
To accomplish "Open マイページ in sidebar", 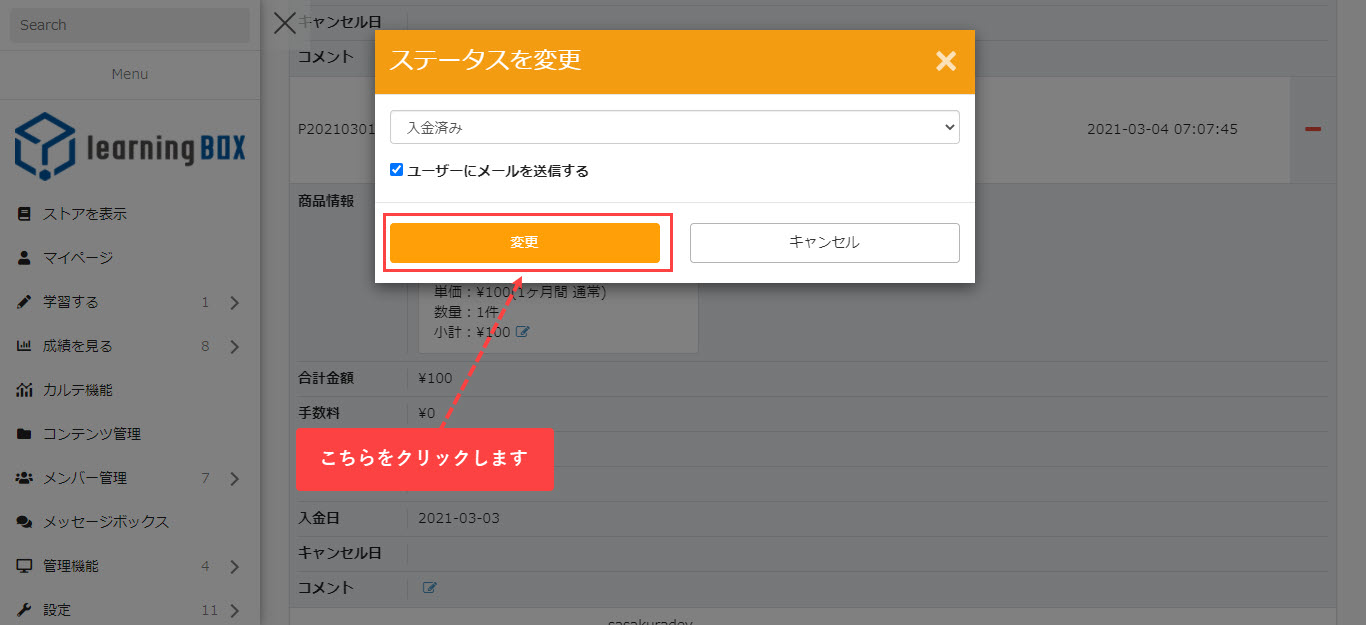I will coord(77,258).
